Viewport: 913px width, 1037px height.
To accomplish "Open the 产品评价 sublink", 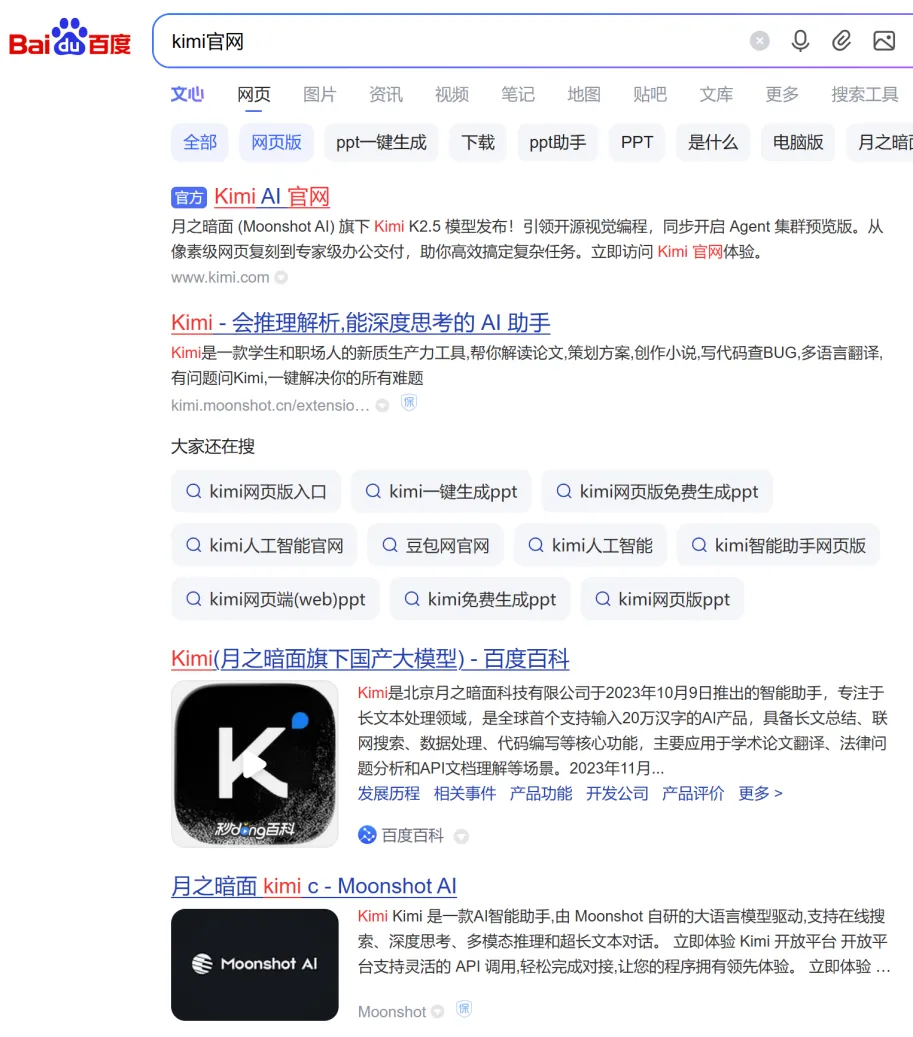I will coord(693,793).
